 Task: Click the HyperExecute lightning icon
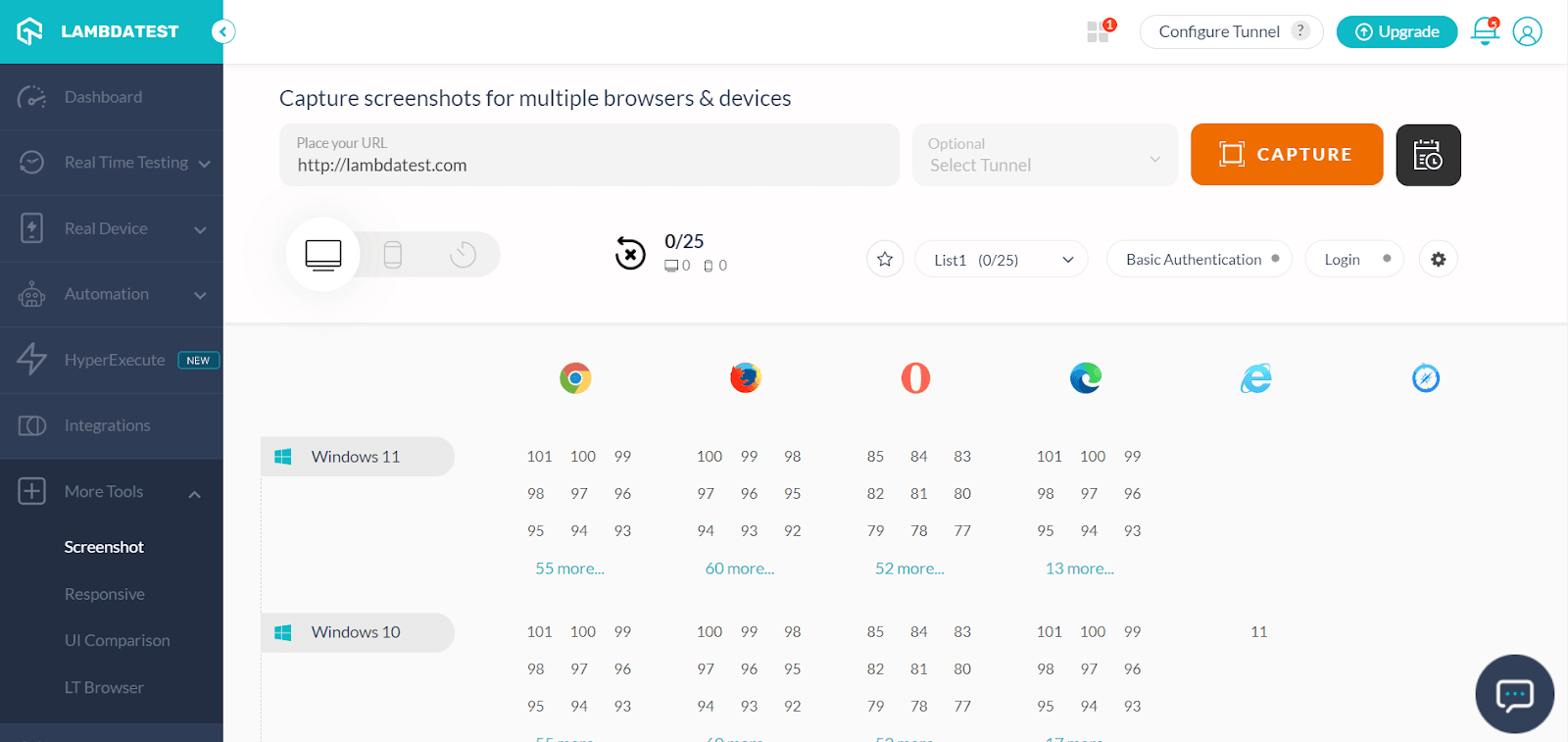pyautogui.click(x=31, y=360)
